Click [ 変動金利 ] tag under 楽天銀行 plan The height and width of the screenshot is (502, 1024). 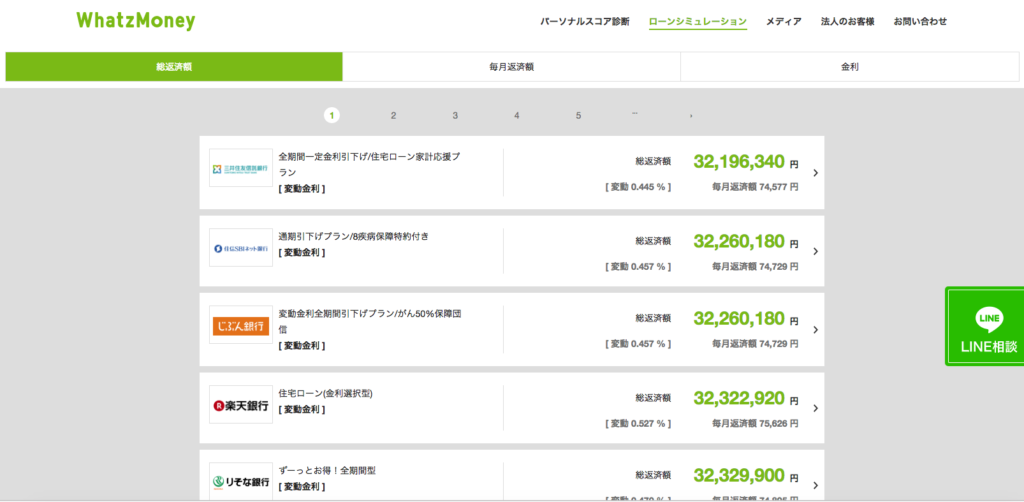coord(302,409)
